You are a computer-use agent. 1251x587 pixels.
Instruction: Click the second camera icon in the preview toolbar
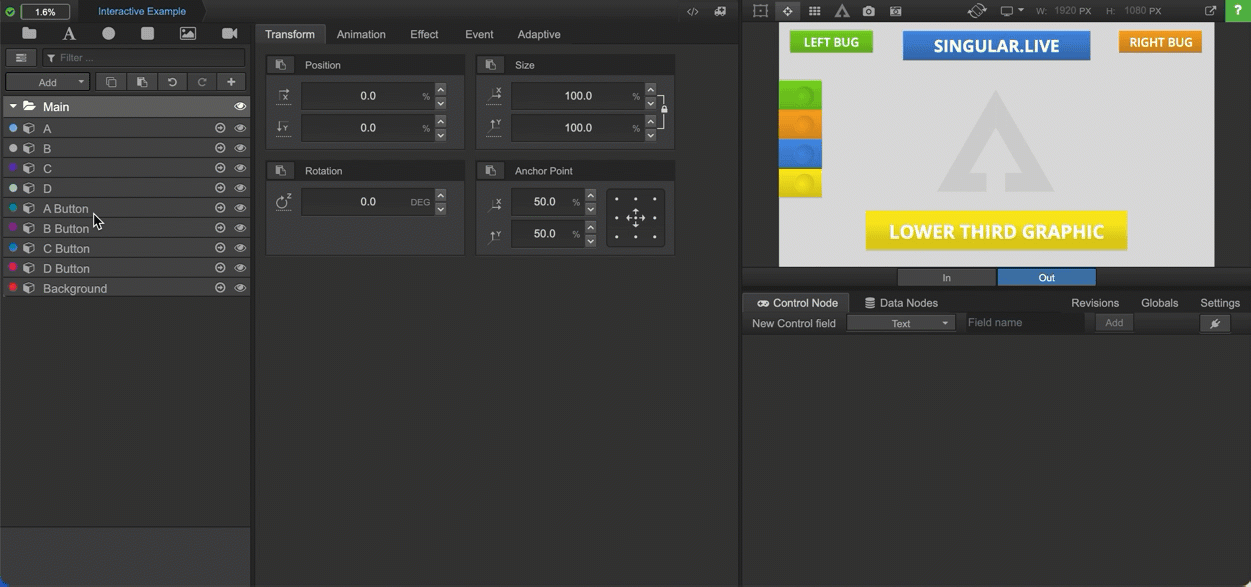896,11
